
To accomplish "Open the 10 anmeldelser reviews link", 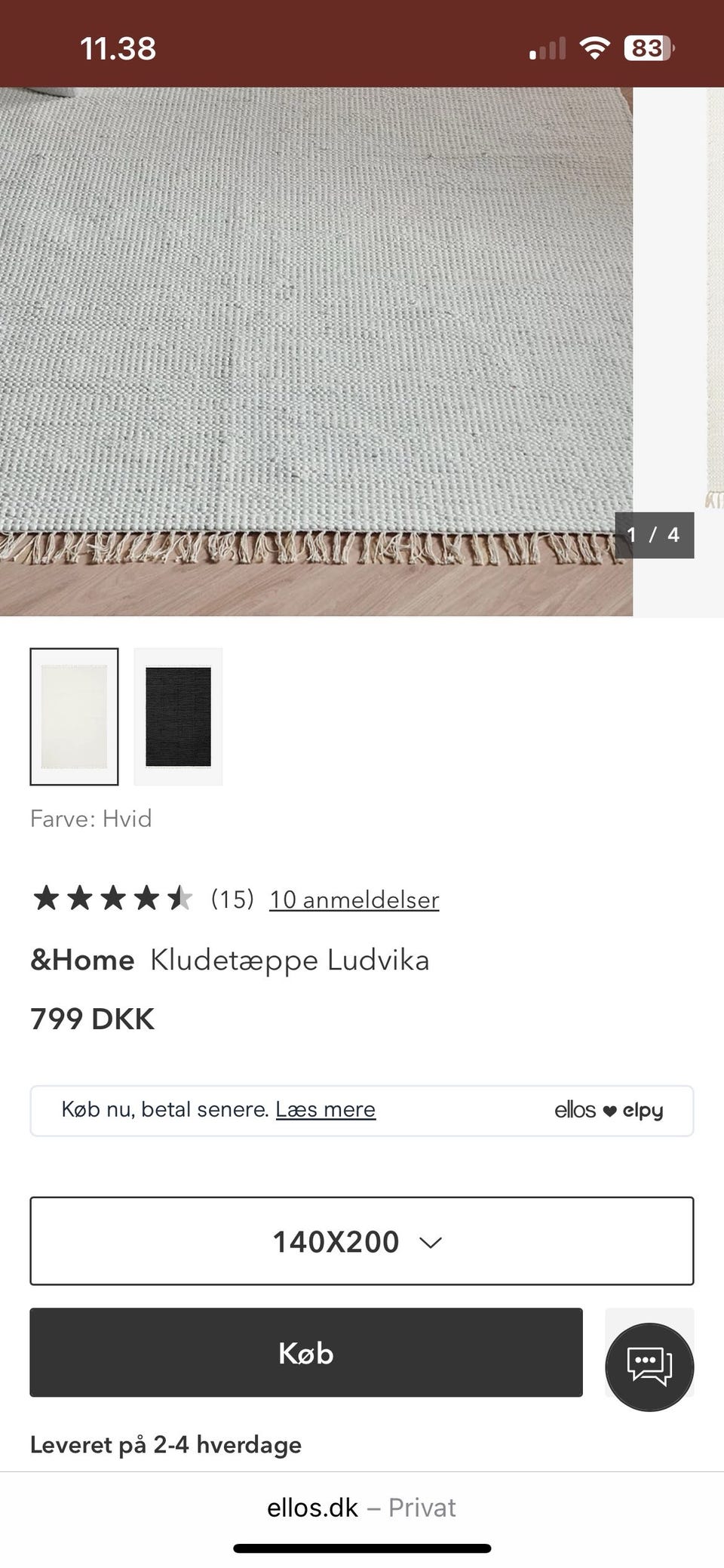I will point(354,899).
